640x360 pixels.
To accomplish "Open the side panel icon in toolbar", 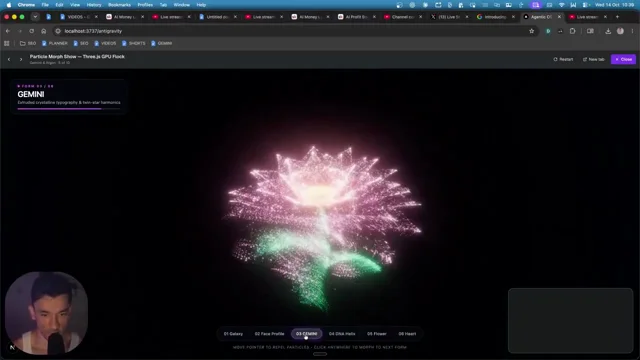I will (590, 31).
